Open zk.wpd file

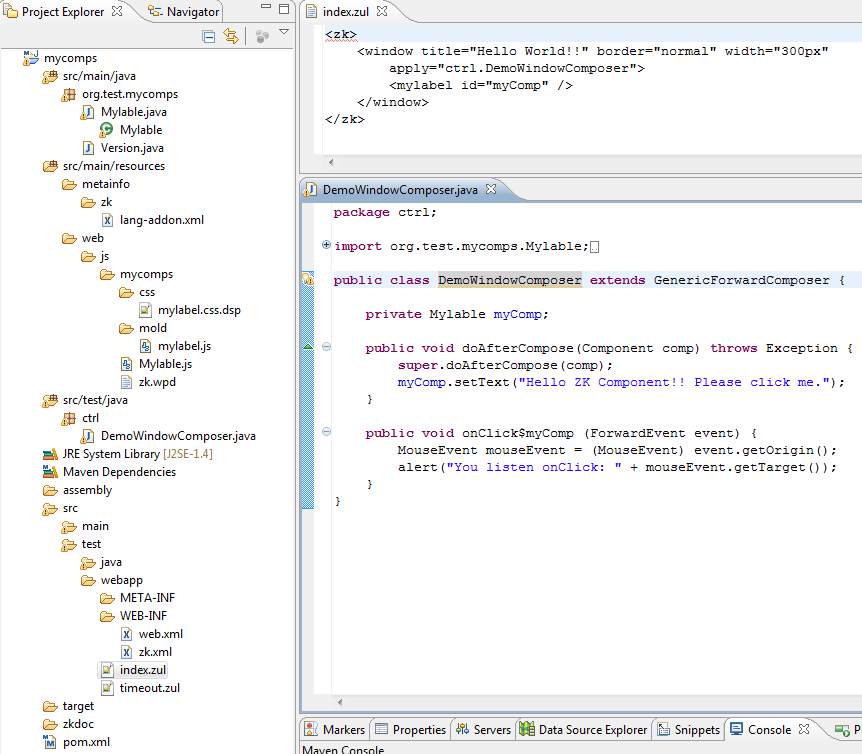pos(157,382)
